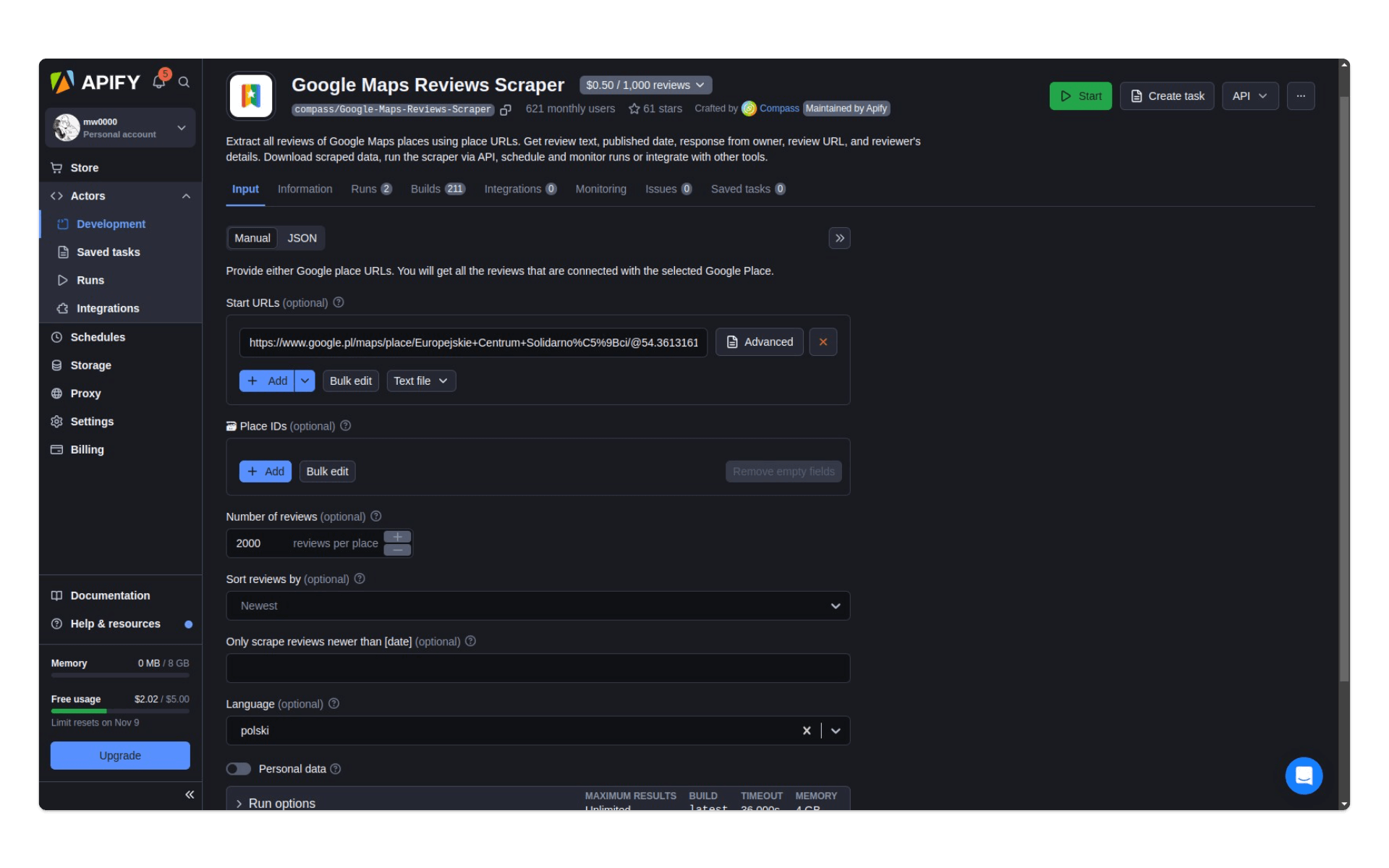Open the Compass author link
The width and height of the screenshot is (1389, 868).
tap(779, 109)
